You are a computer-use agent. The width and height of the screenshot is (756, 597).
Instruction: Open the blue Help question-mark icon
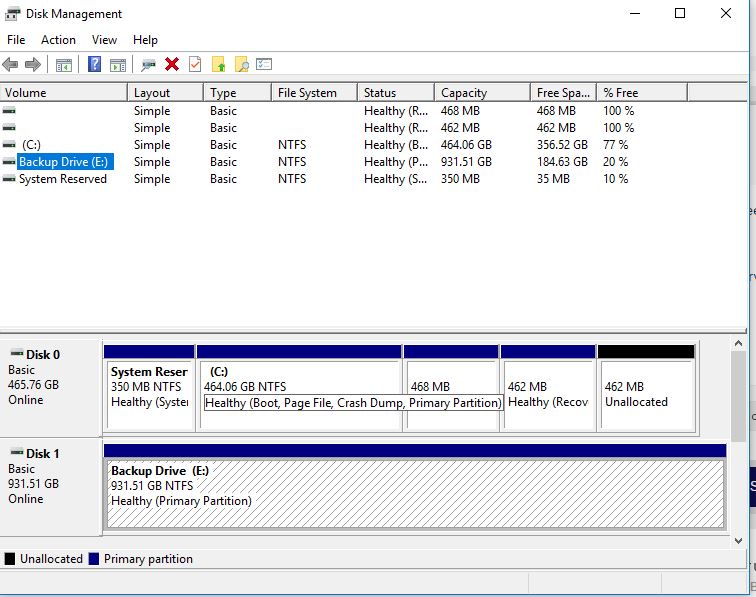94,64
